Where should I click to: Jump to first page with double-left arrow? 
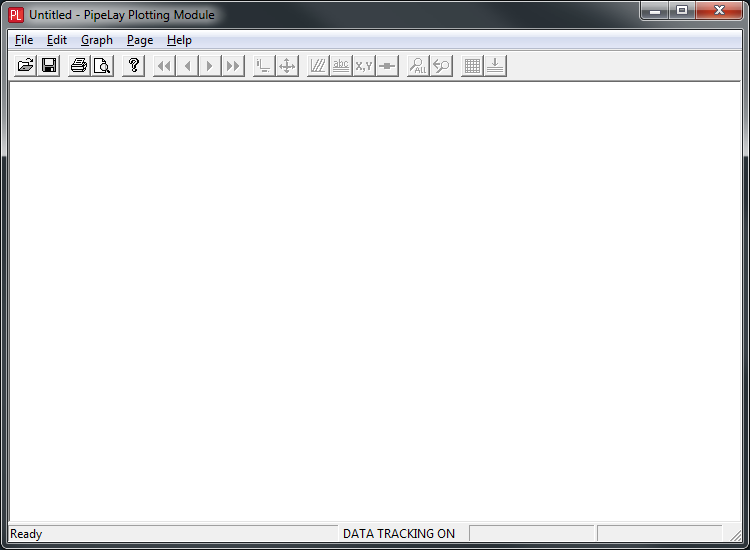click(x=165, y=66)
